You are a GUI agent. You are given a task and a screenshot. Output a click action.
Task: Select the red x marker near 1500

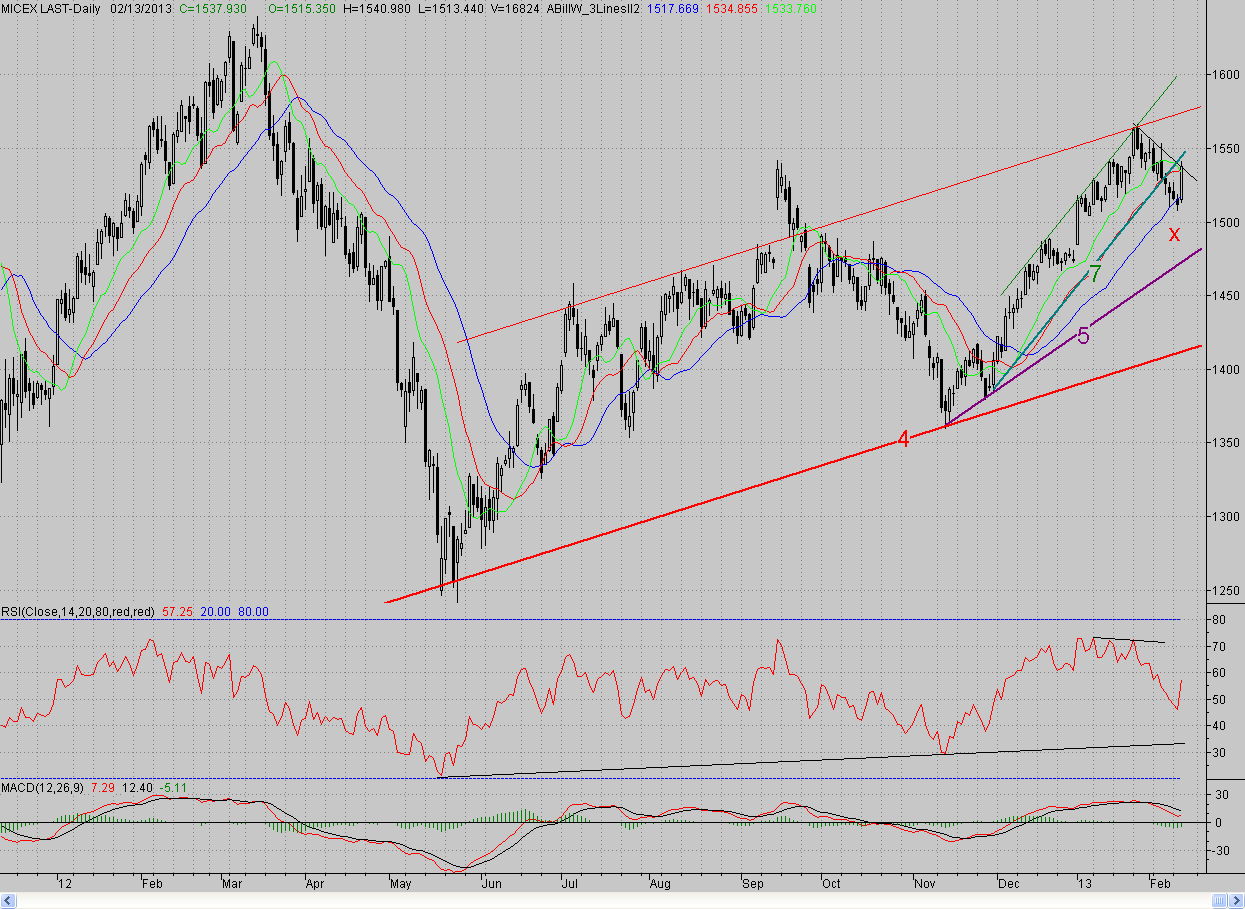click(1175, 234)
